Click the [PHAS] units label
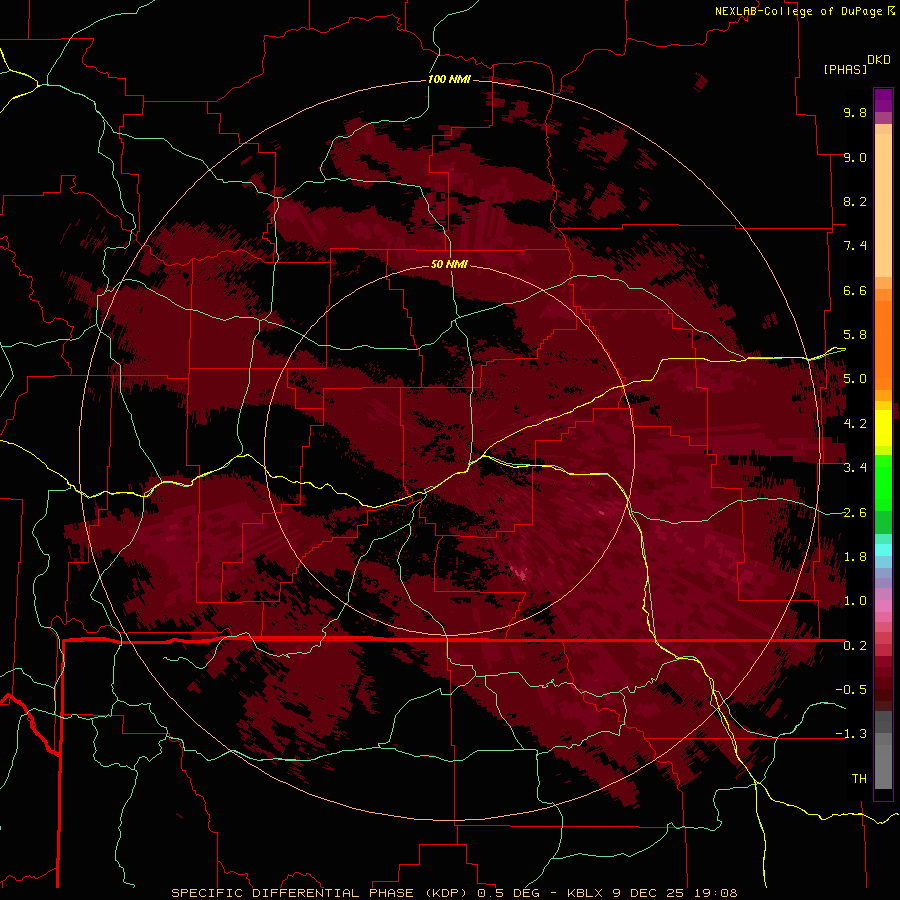The width and height of the screenshot is (900, 900). [x=845, y=70]
